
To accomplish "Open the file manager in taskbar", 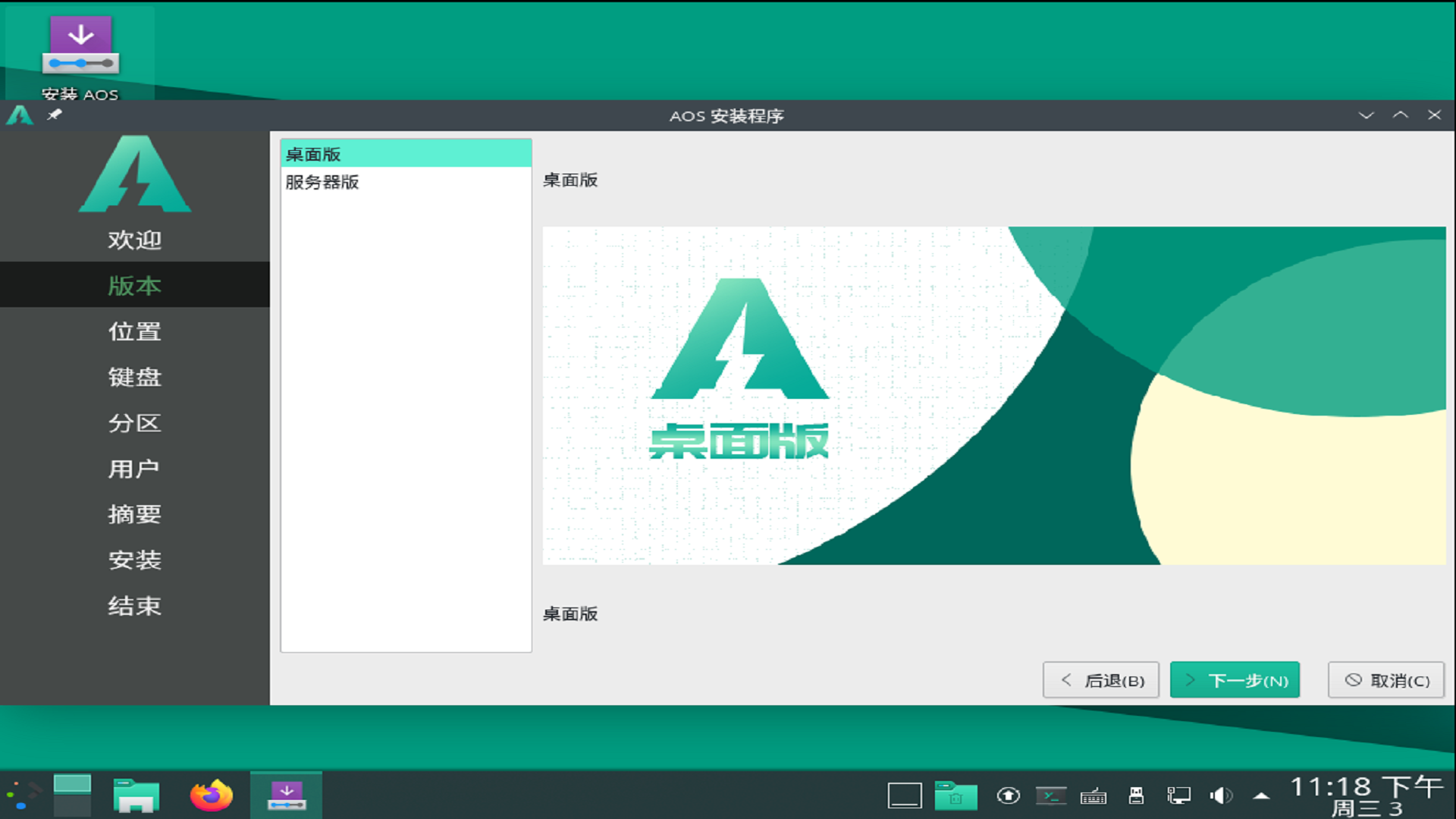I will coord(136,795).
